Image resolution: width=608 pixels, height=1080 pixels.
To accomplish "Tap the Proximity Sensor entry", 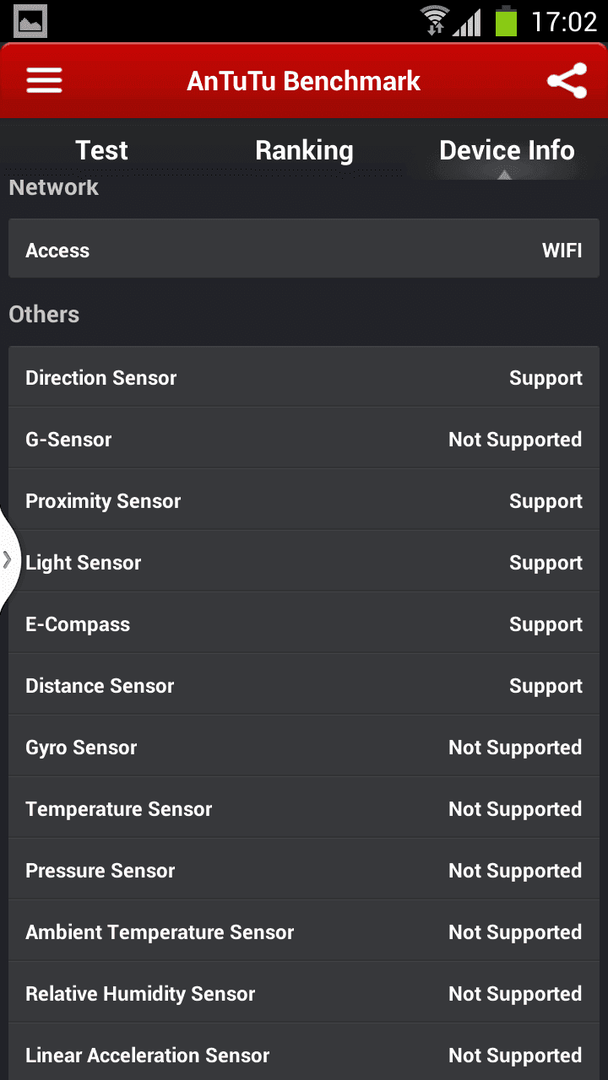I will 304,501.
